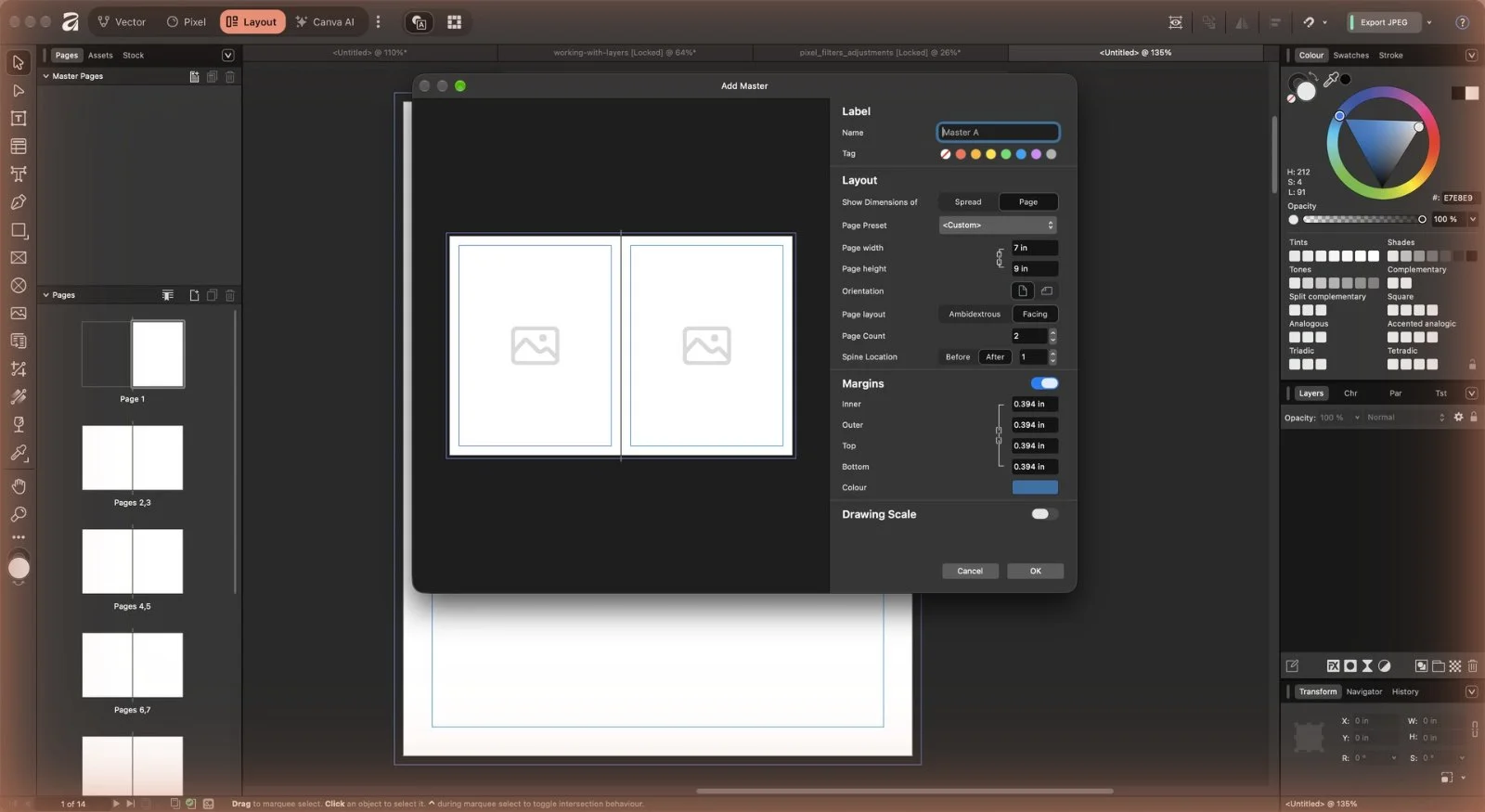Choose portrait orientation icon in dialog

1022,290
